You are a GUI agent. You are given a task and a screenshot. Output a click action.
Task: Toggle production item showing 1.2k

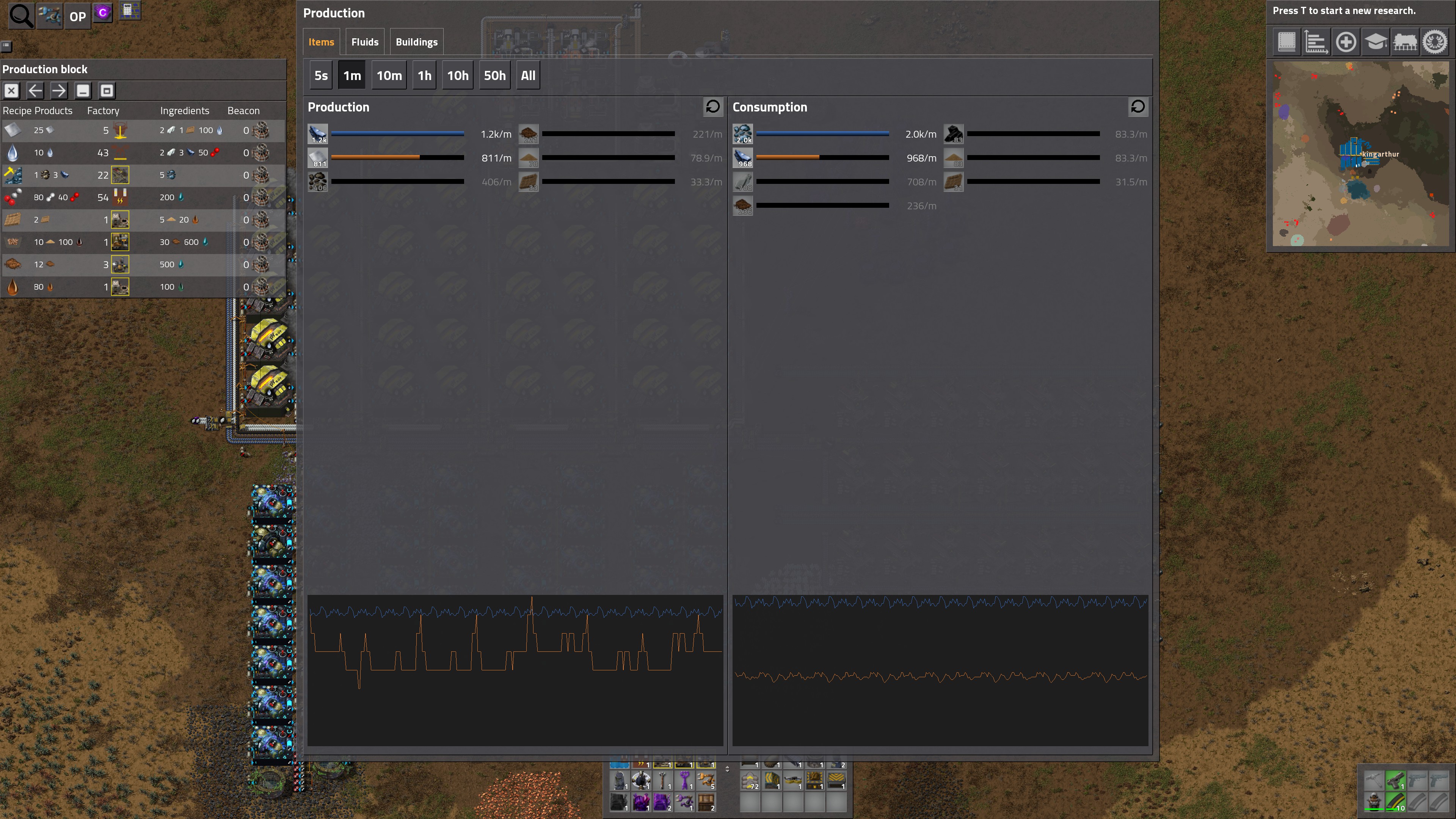pyautogui.click(x=318, y=134)
